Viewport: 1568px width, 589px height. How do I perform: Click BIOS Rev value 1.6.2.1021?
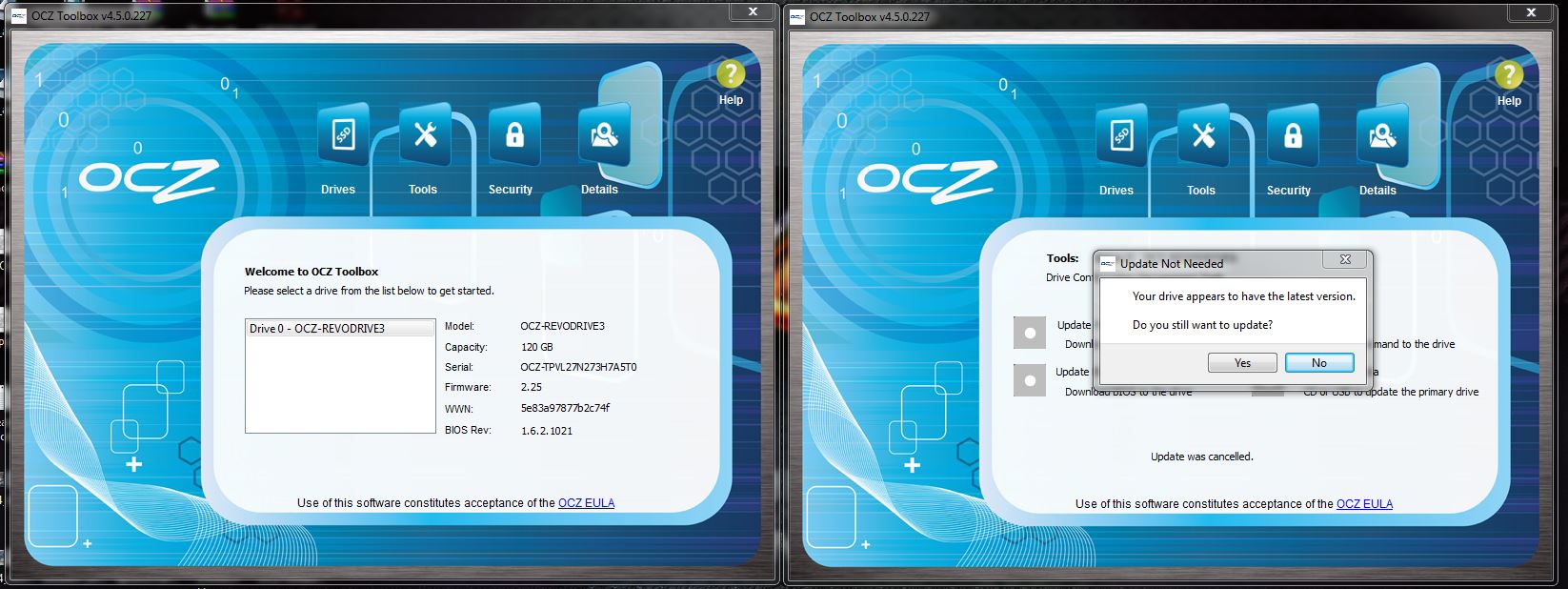(547, 430)
